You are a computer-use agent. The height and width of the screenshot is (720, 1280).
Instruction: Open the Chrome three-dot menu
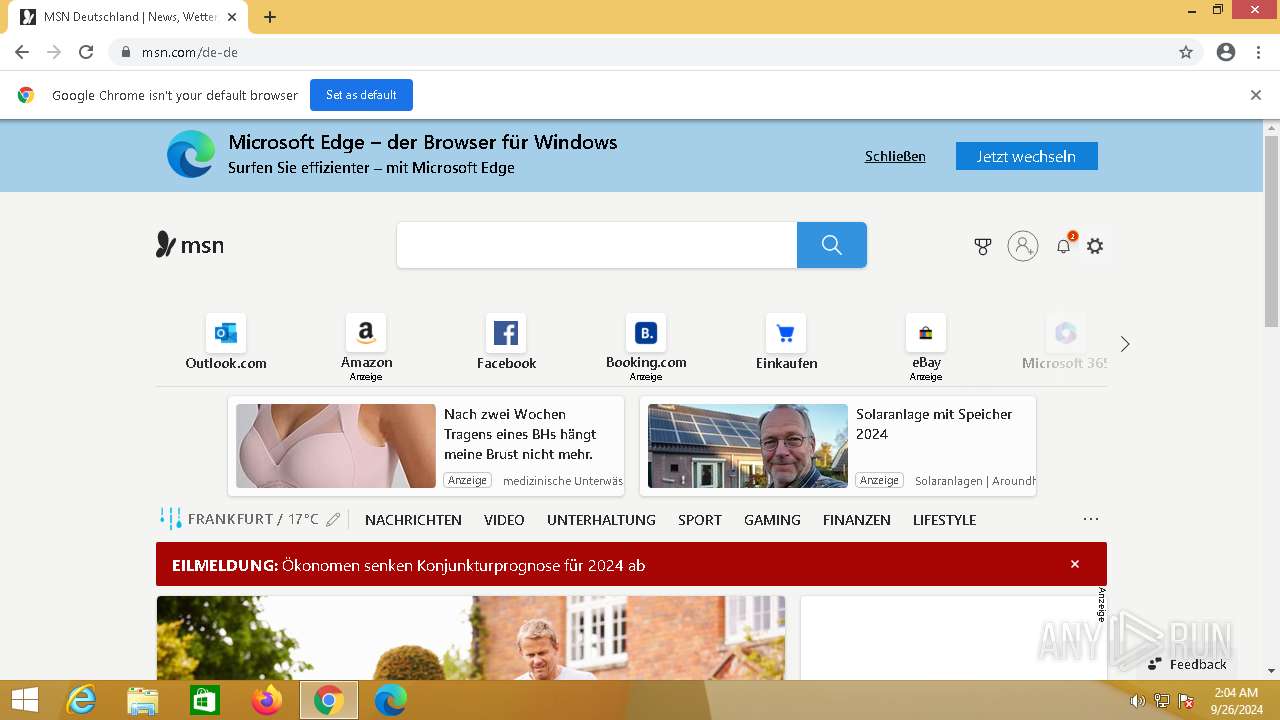1258,52
